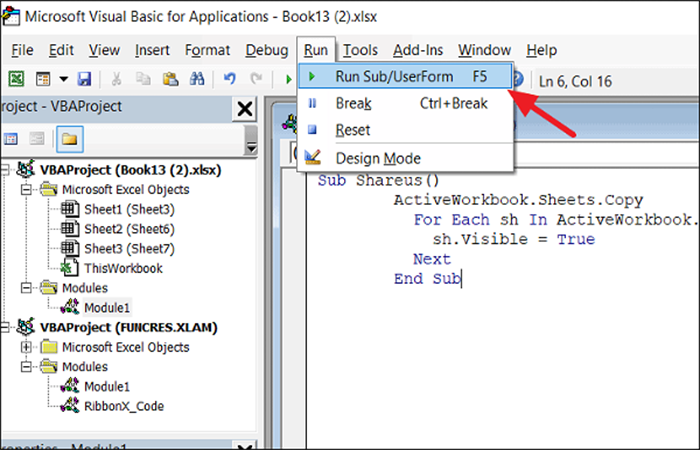This screenshot has height=450, width=700.
Task: Collapse Microsoft Excel Objects under Book13 project
Action: click(26, 190)
